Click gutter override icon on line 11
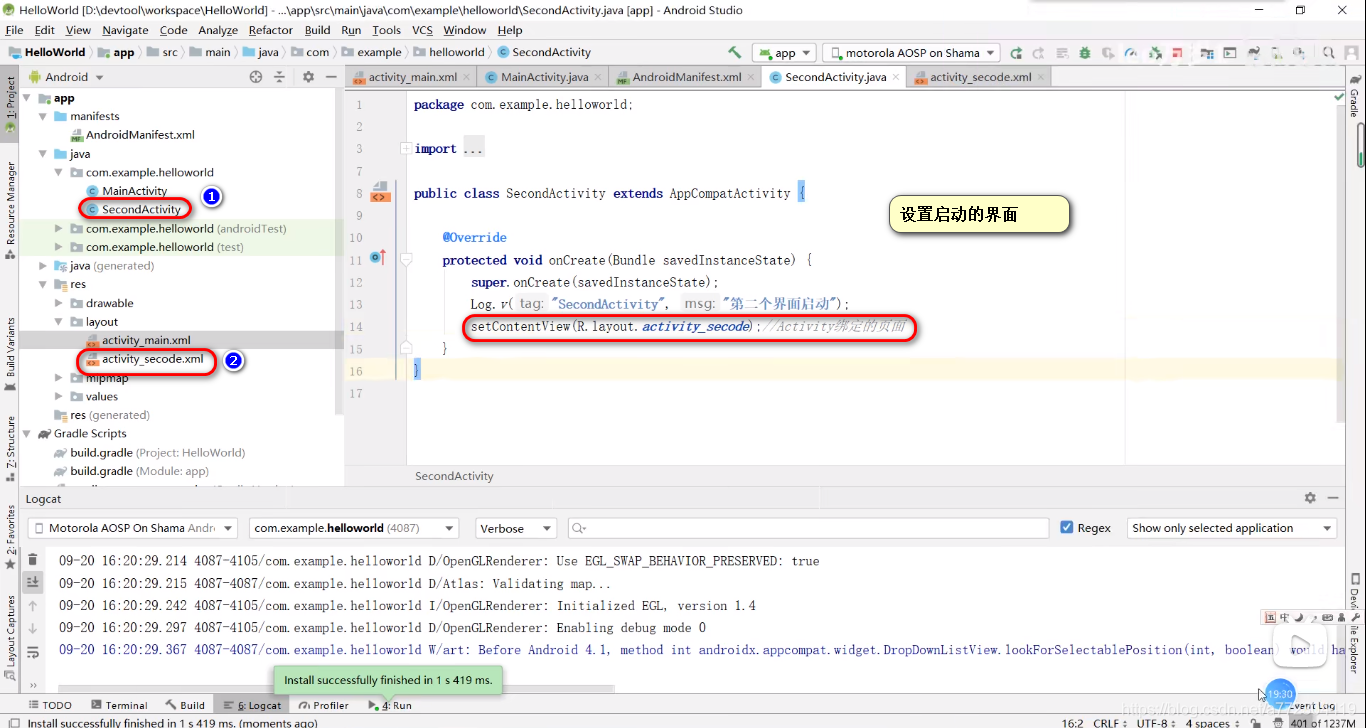 [x=378, y=258]
